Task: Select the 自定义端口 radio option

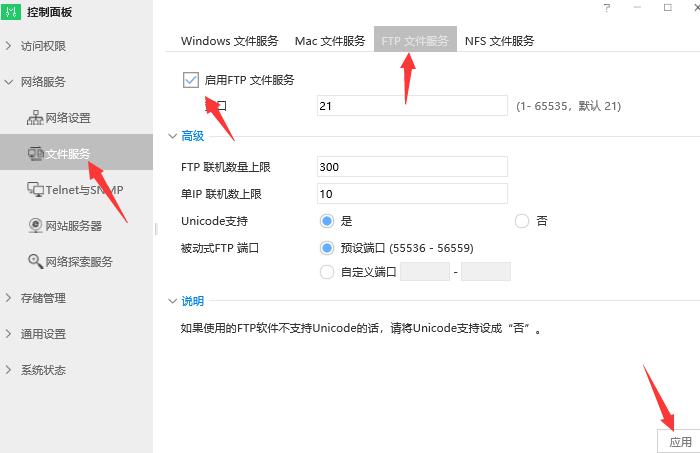Action: tap(326, 271)
